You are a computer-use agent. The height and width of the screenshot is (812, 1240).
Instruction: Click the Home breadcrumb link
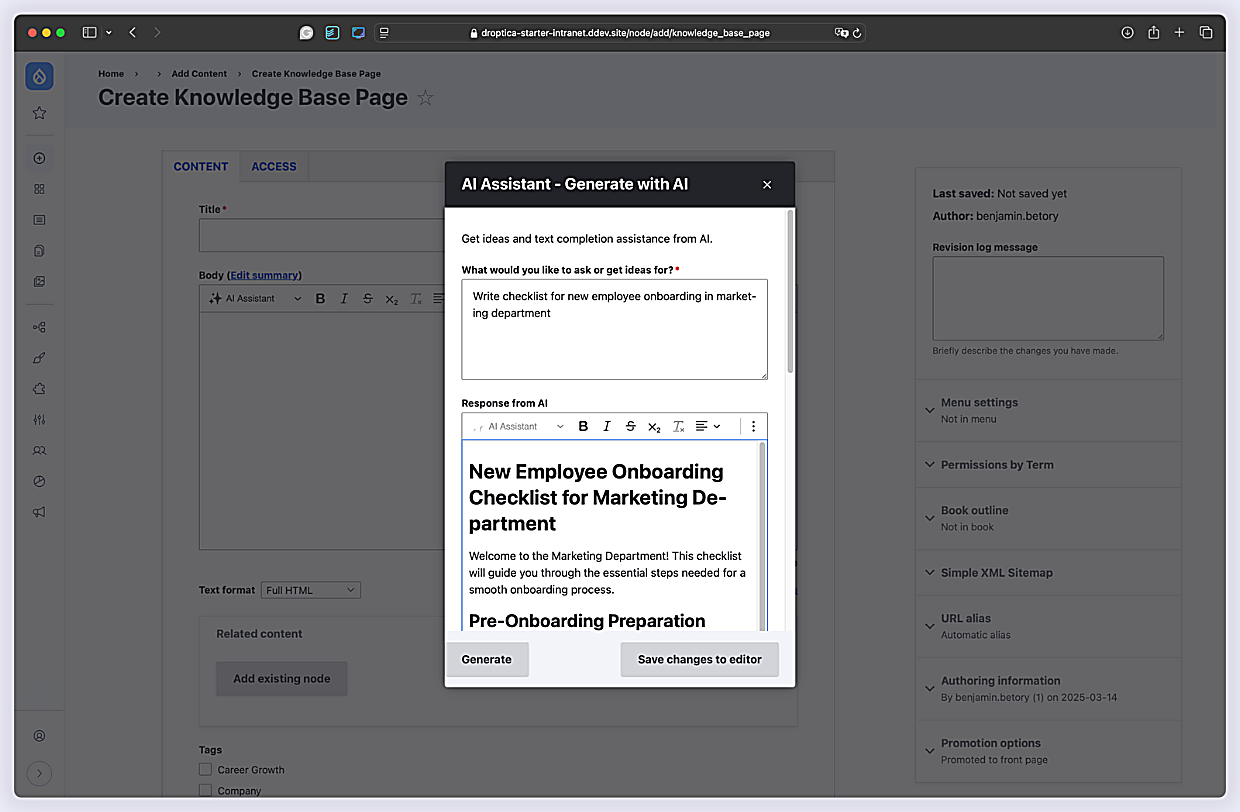coord(111,74)
